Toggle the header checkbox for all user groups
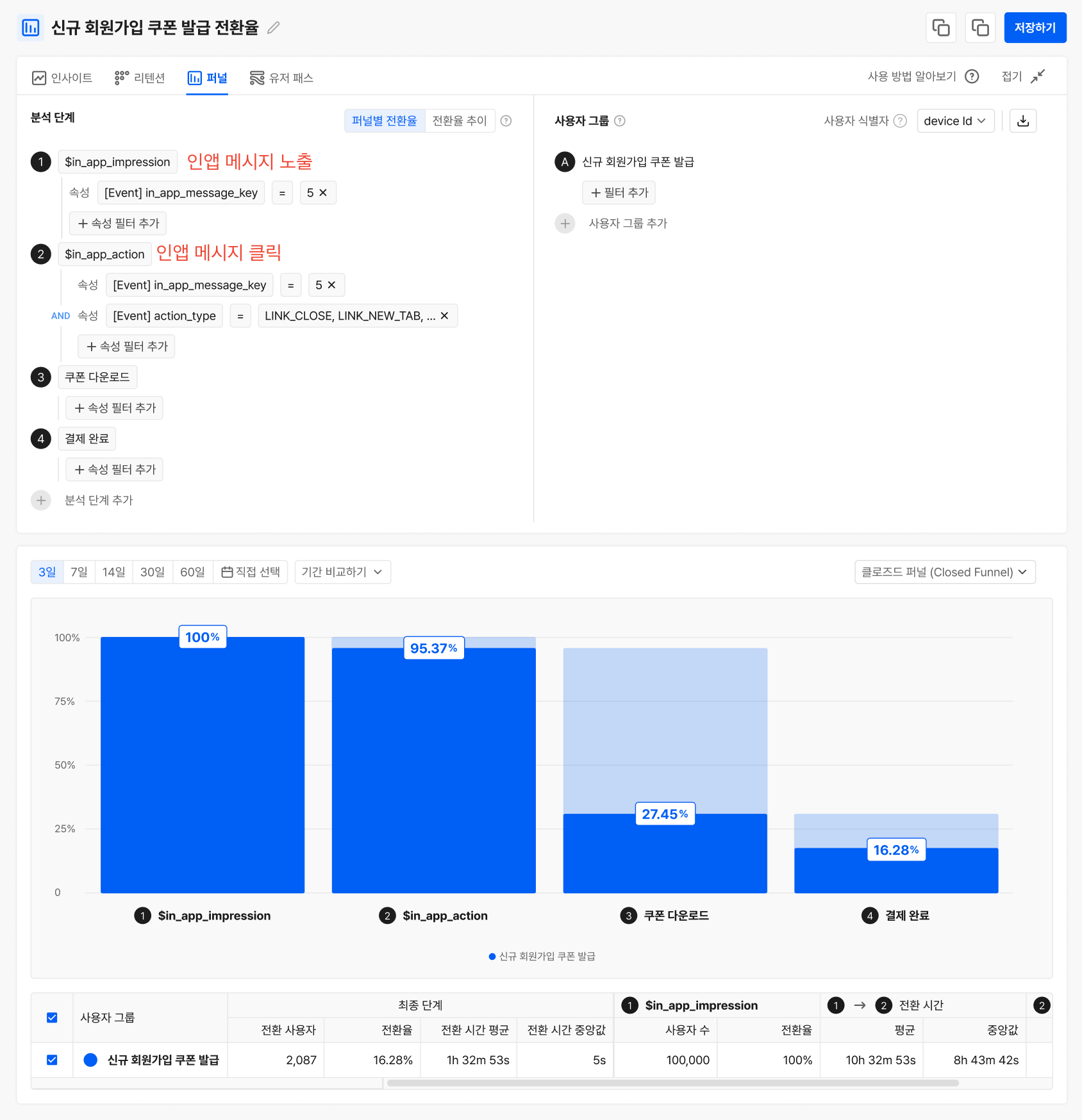1082x1120 pixels. point(52,1017)
